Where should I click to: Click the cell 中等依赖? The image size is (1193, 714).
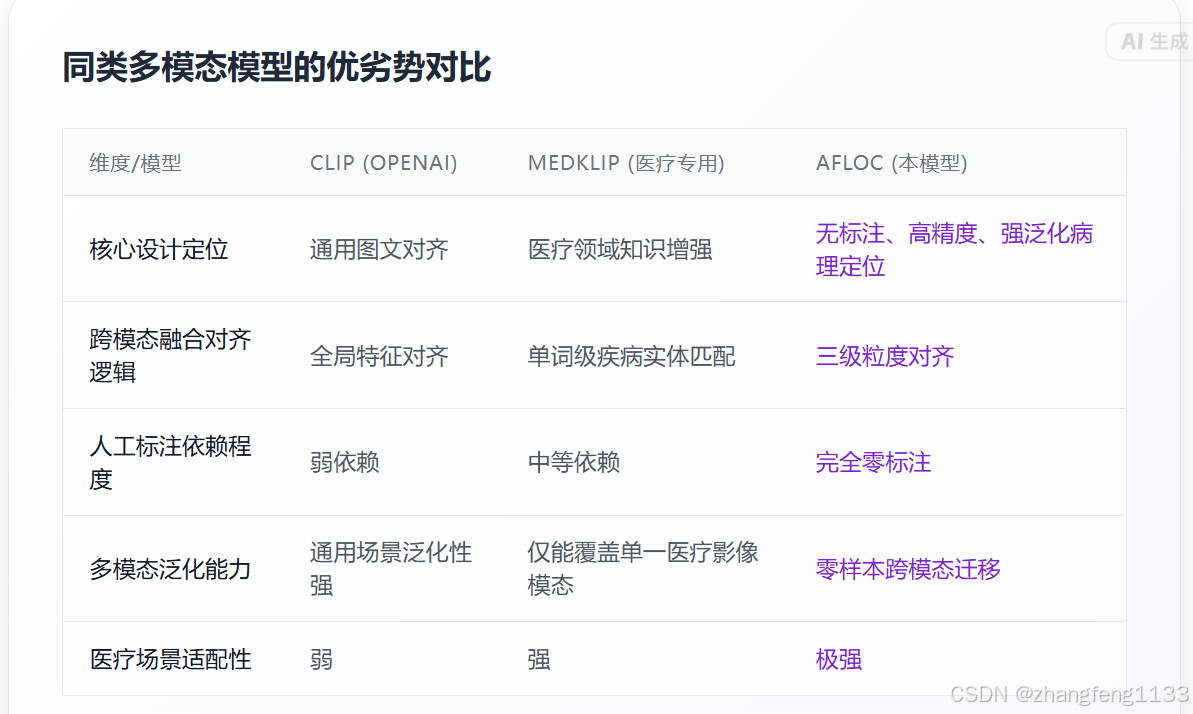[x=574, y=462]
